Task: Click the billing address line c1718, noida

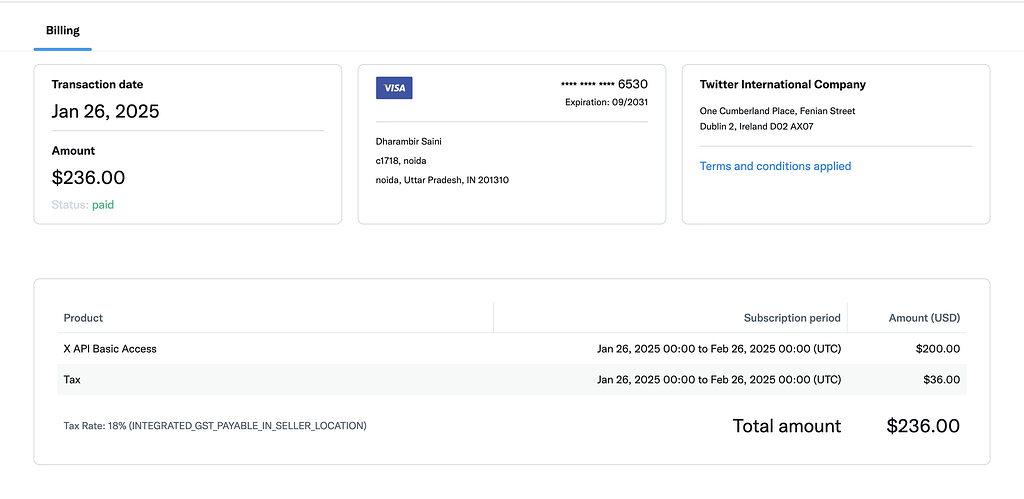Action: [x=401, y=160]
